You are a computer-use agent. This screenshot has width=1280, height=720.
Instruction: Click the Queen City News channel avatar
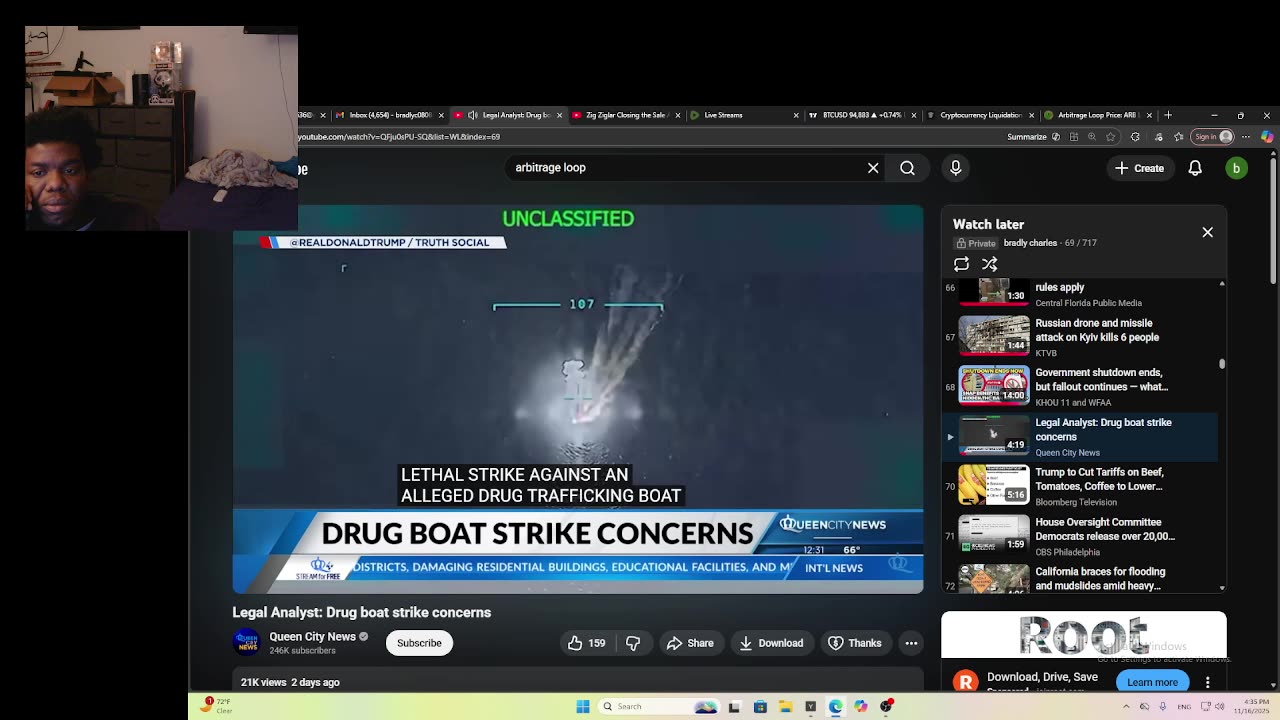247,642
